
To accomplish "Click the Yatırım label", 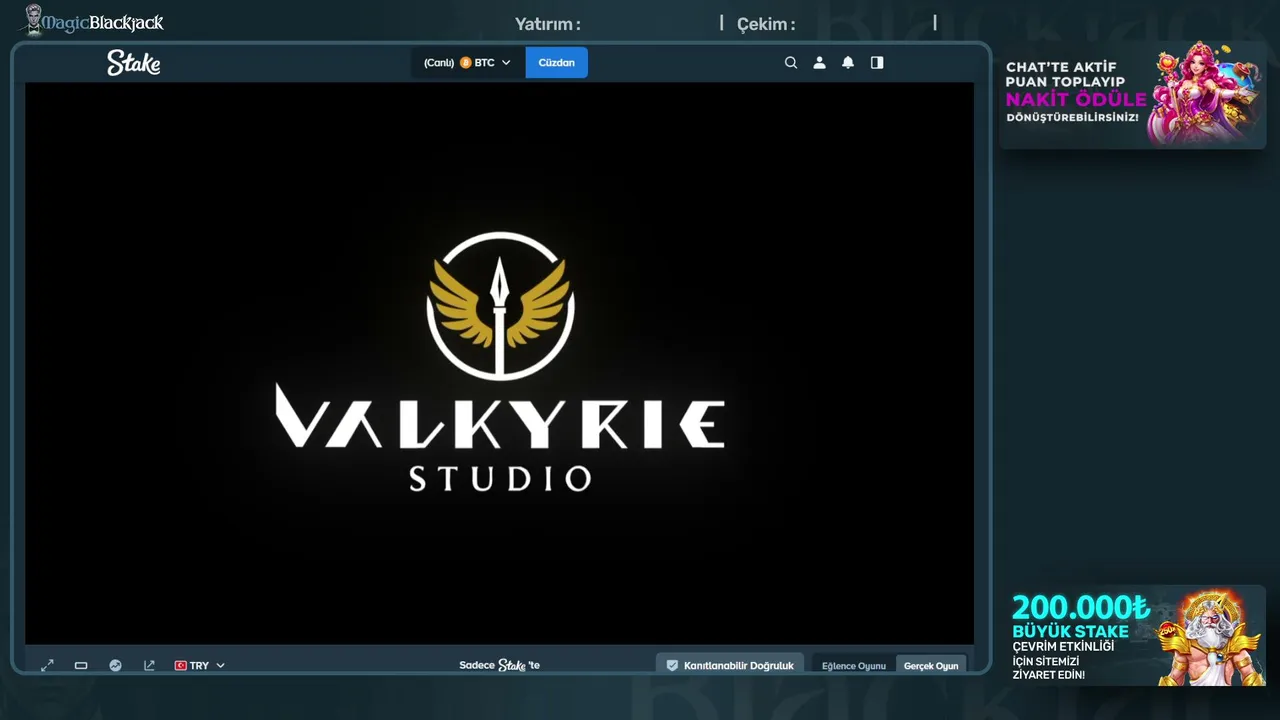I will coord(547,24).
